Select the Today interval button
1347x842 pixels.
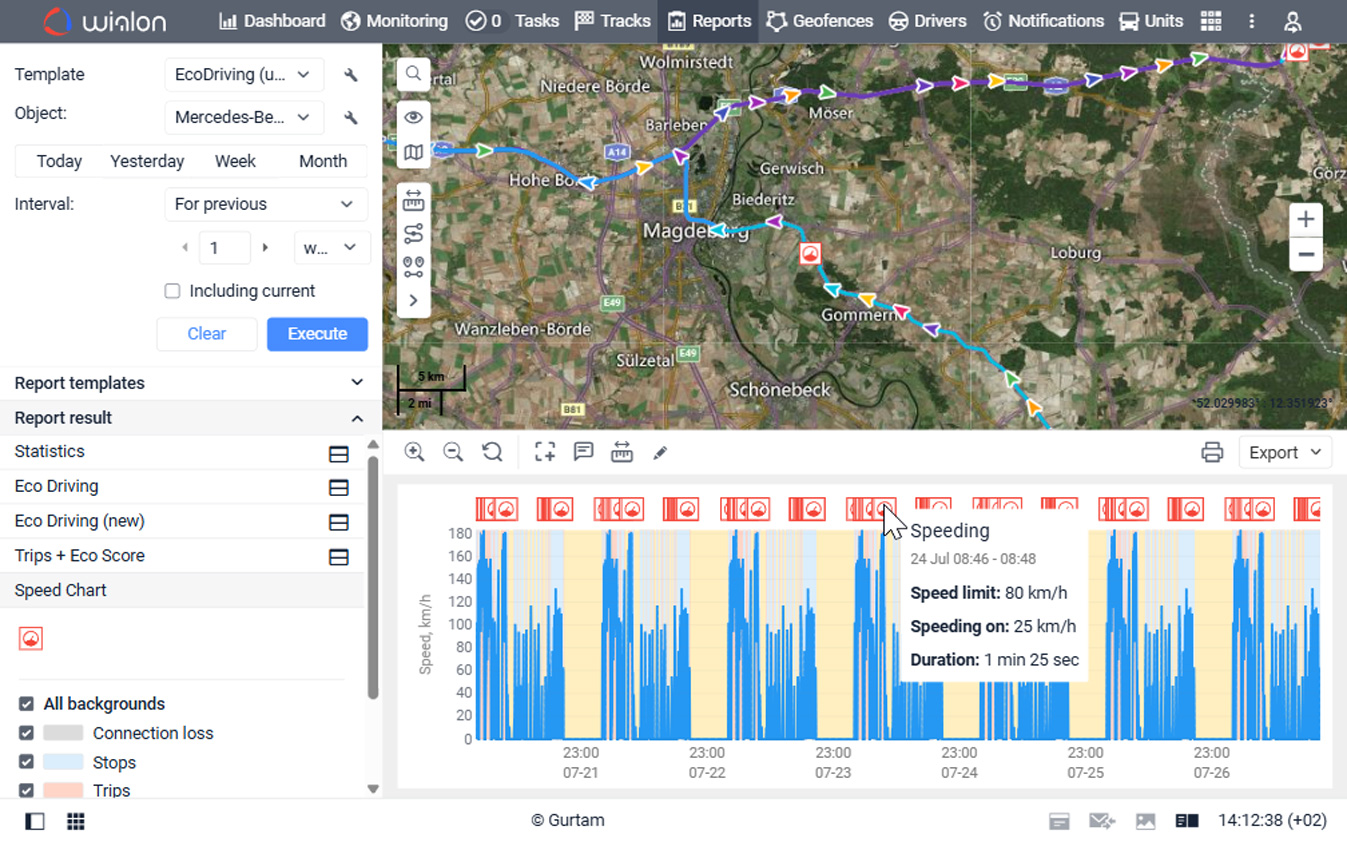pos(59,161)
